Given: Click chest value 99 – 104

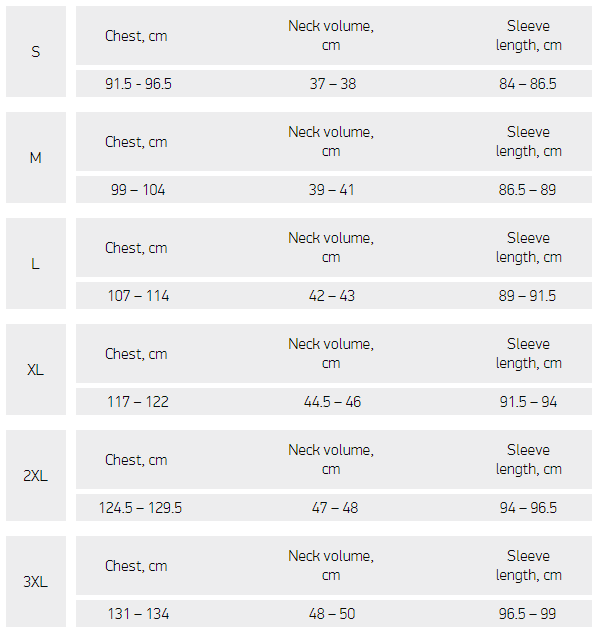Looking at the screenshot, I should tap(138, 190).
